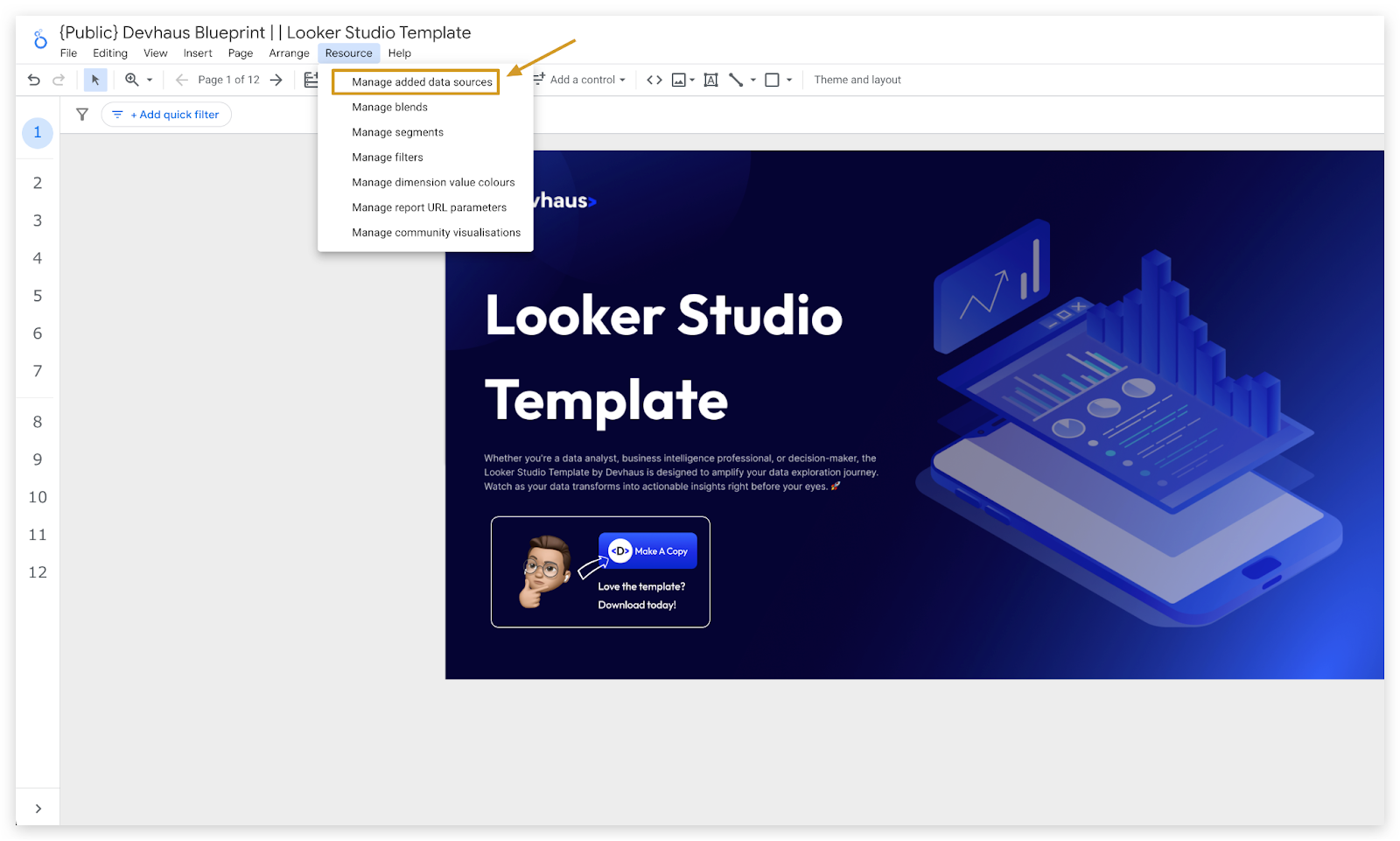Open the Insert menu
Viewport: 1400px width, 841px height.
click(x=198, y=53)
